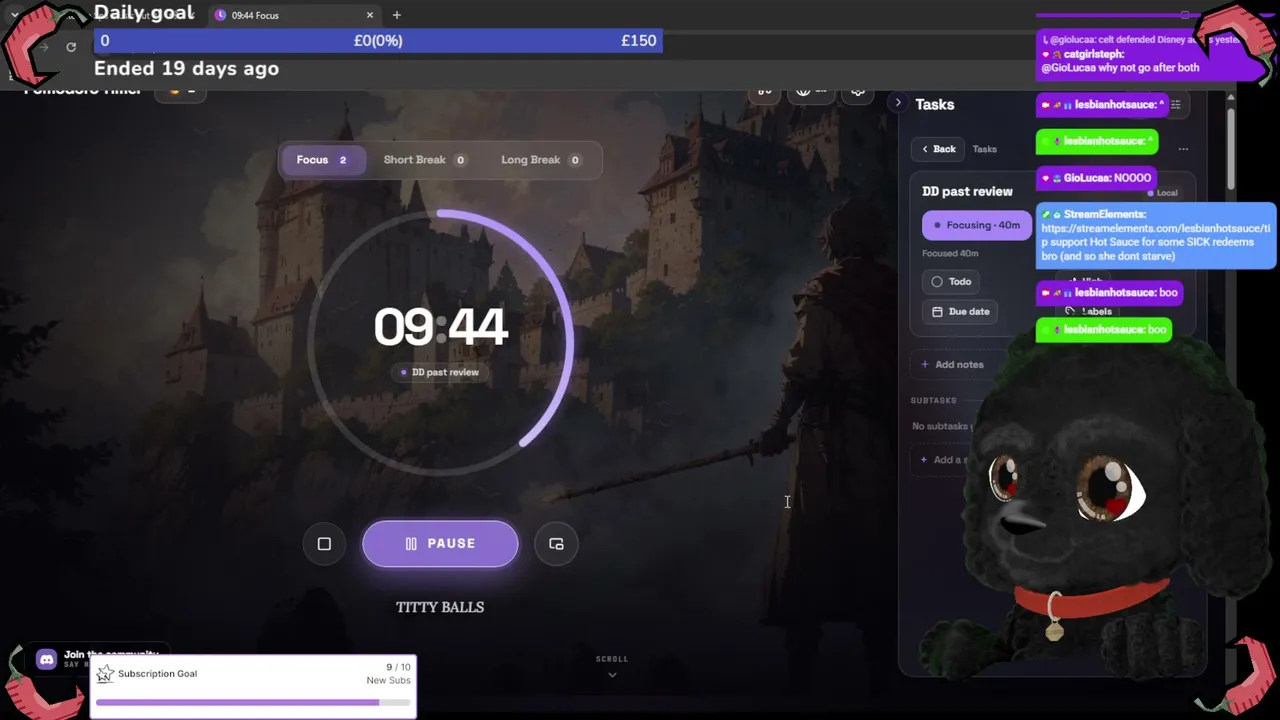Image resolution: width=1280 pixels, height=720 pixels.
Task: Open the StreamElements tip link in chat
Action: (1156, 235)
